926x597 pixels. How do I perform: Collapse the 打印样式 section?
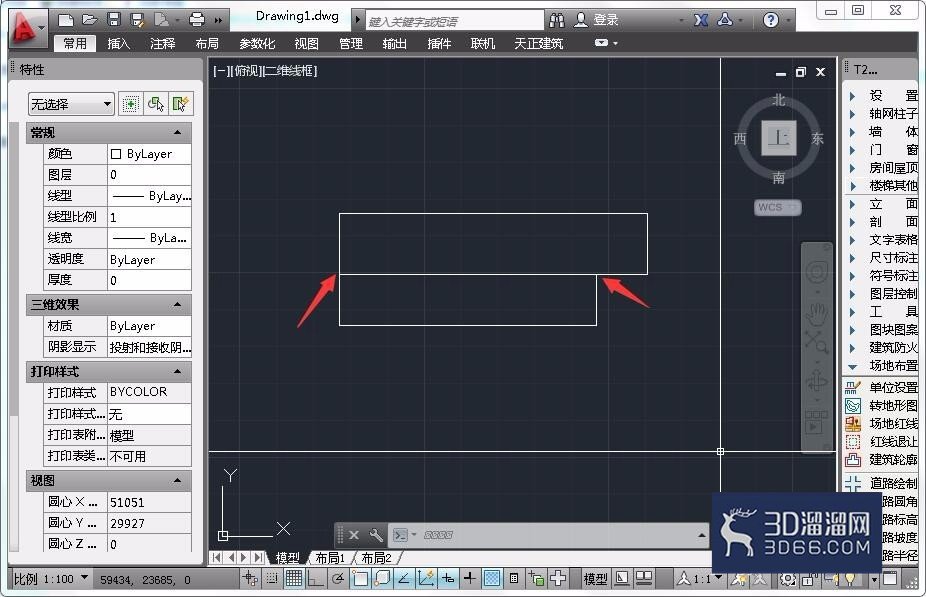pos(177,371)
